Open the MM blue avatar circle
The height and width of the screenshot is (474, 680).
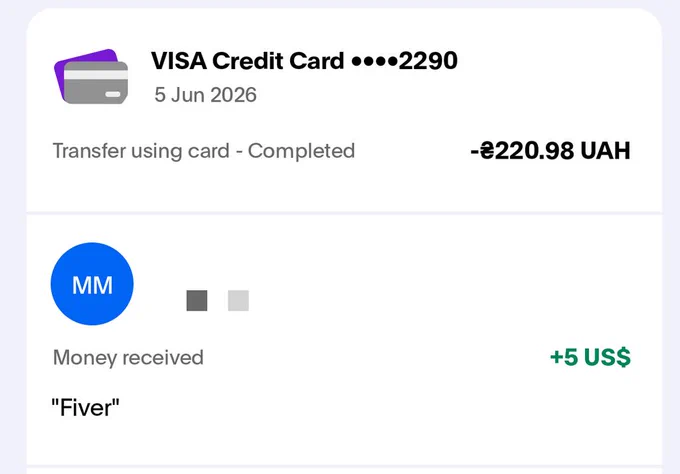[92, 284]
